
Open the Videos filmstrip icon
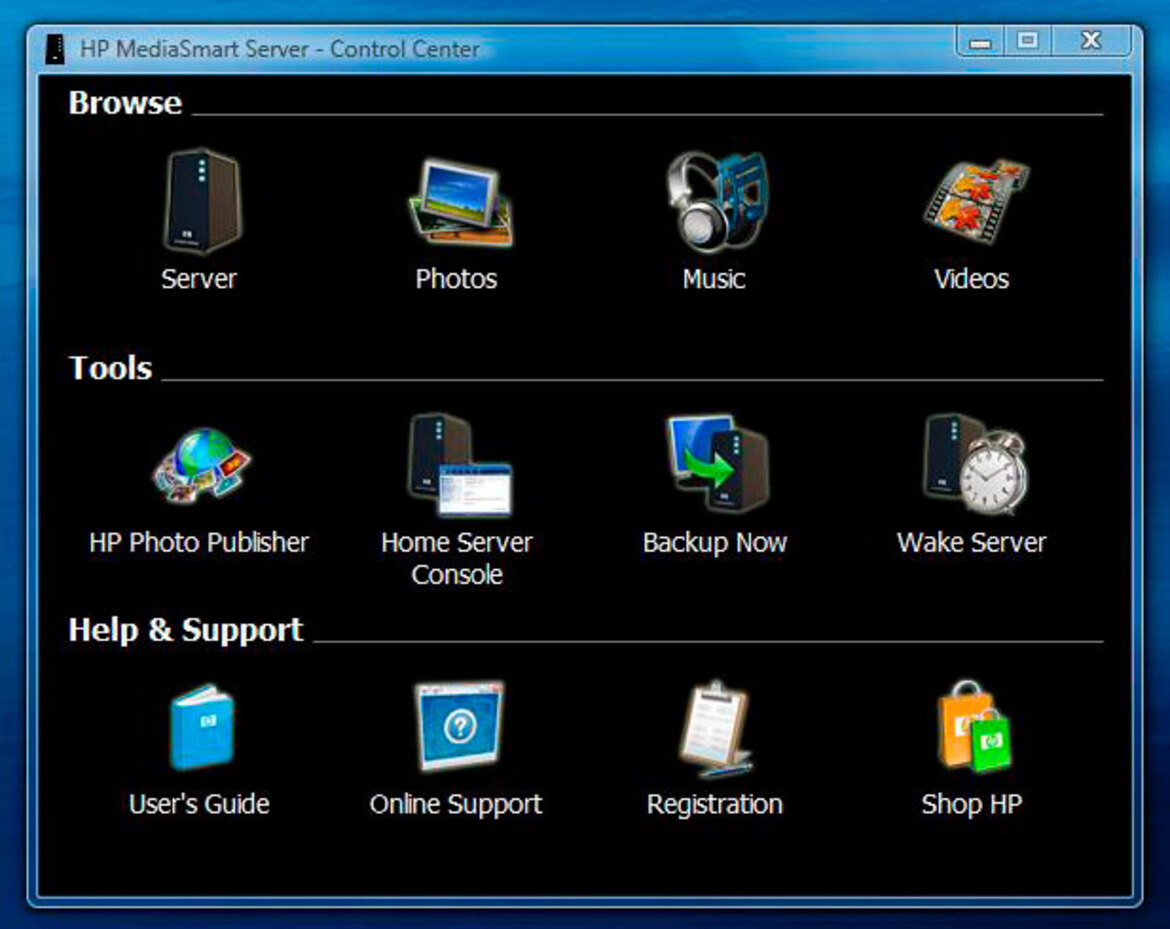pos(976,201)
